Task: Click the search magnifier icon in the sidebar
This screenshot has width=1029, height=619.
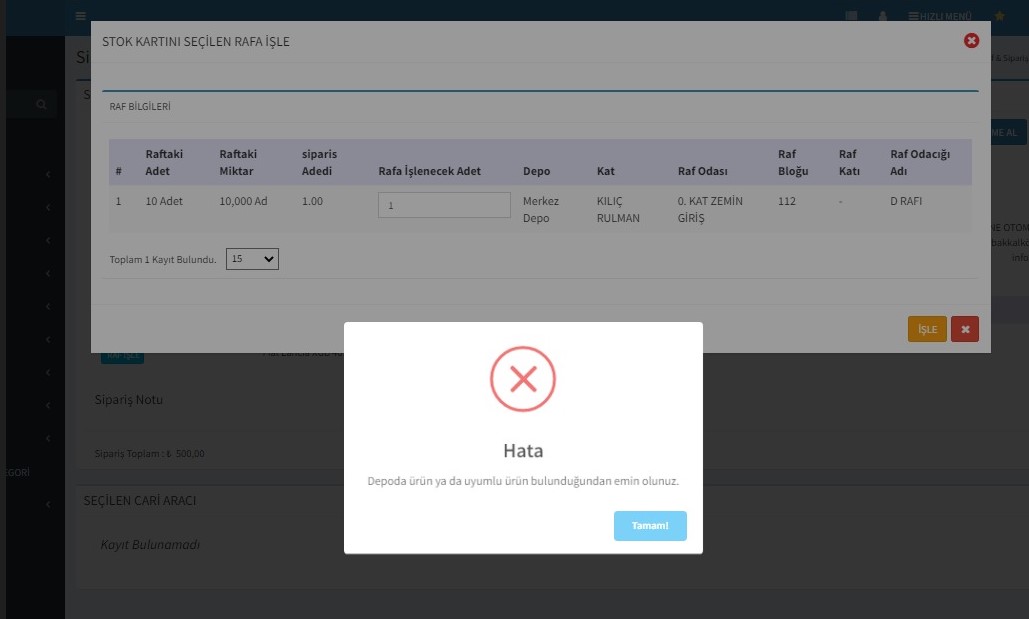Action: pyautogui.click(x=41, y=104)
